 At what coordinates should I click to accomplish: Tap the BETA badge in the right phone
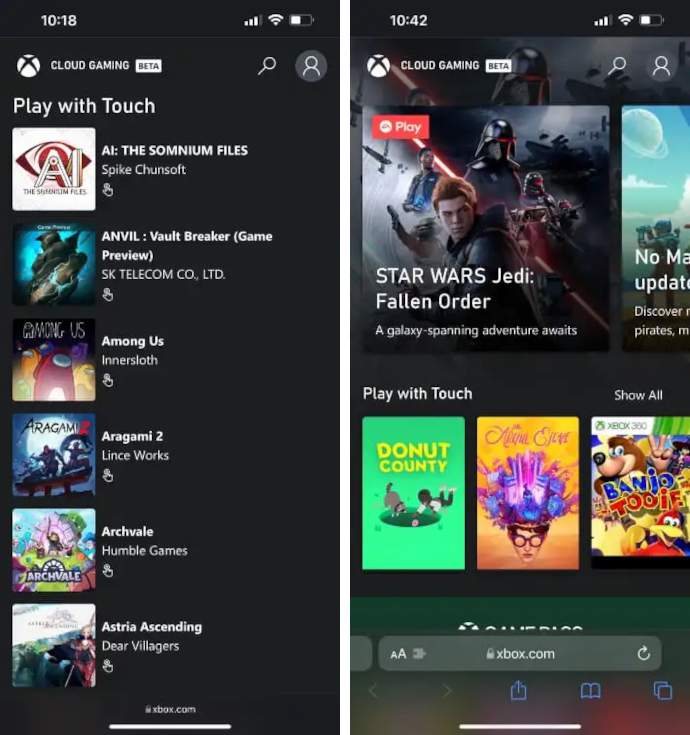pos(498,66)
